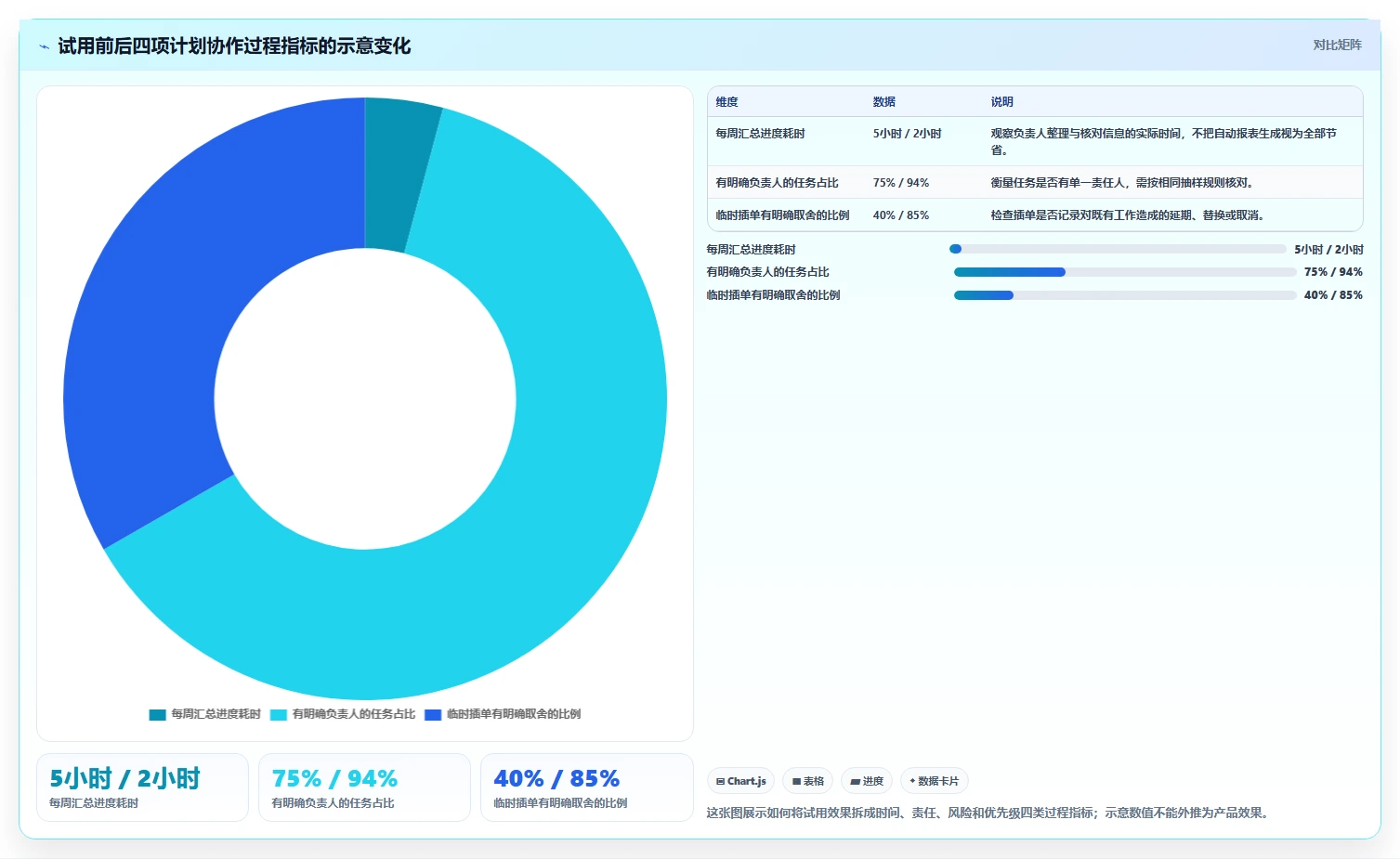Toggle the 临时插单有明确取舍的比例 legend swatch
This screenshot has height=859, width=1400.
[x=433, y=714]
